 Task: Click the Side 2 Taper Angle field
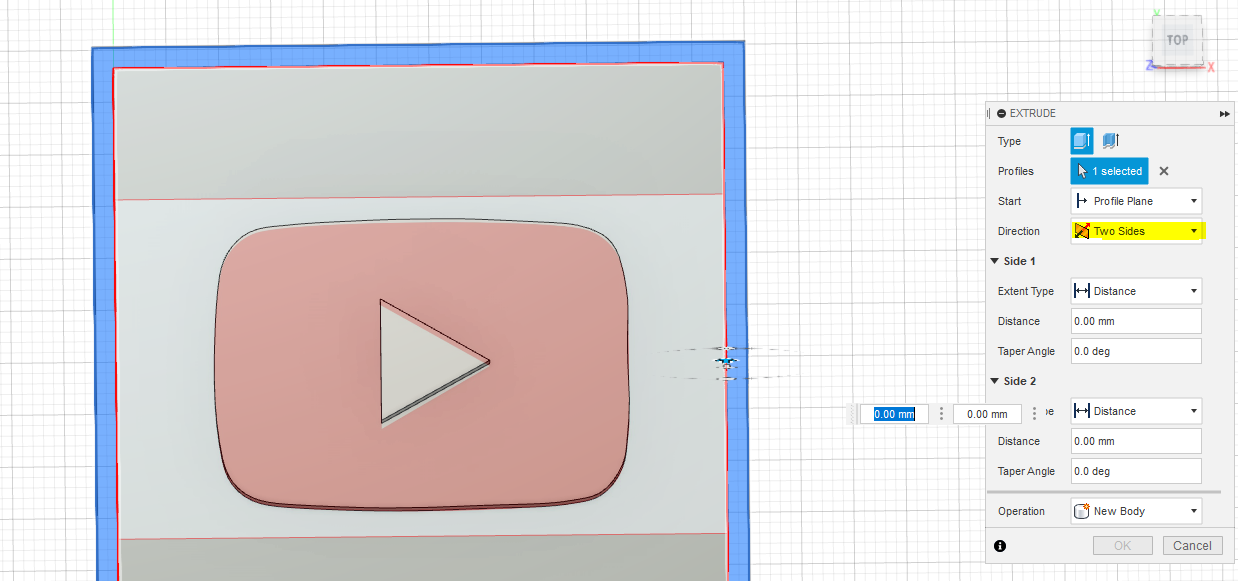tap(1136, 471)
